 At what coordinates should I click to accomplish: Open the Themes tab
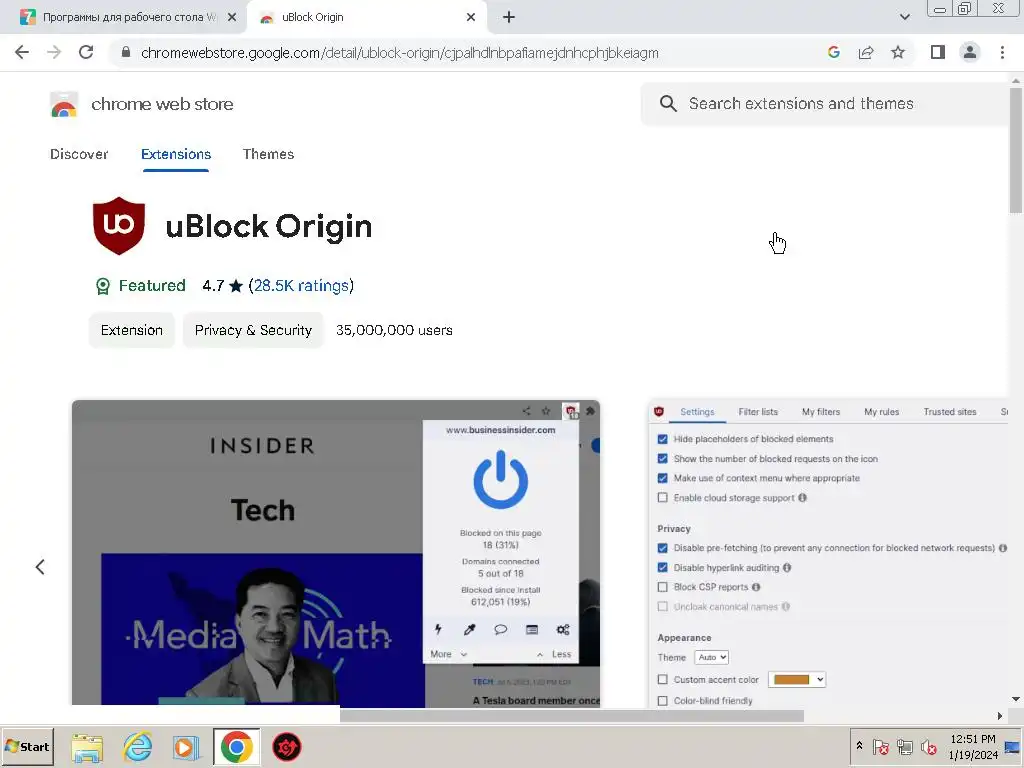268,154
